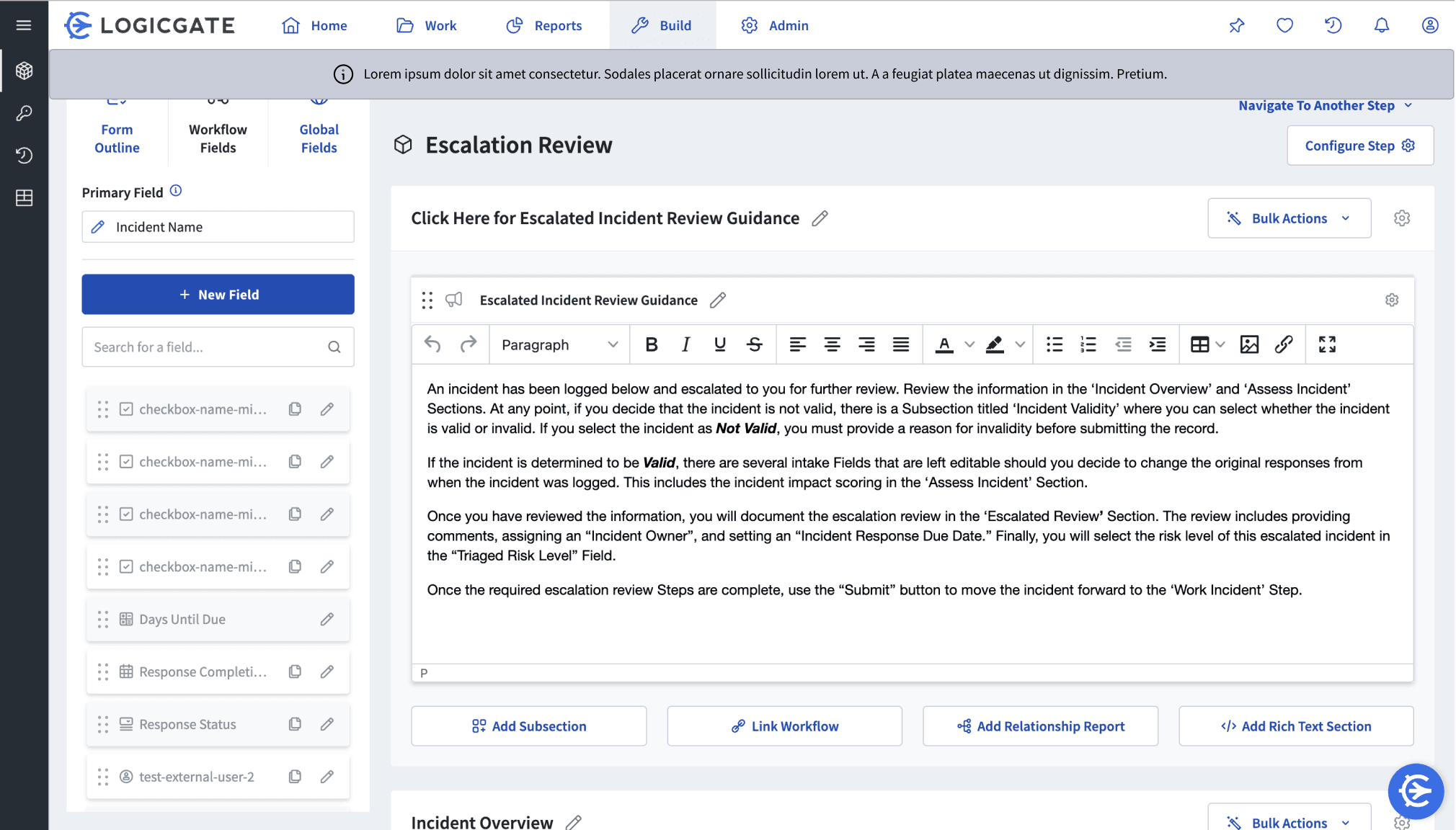This screenshot has width=1456, height=830.
Task: Switch to the Workflow Fields tab
Action: pos(218,137)
